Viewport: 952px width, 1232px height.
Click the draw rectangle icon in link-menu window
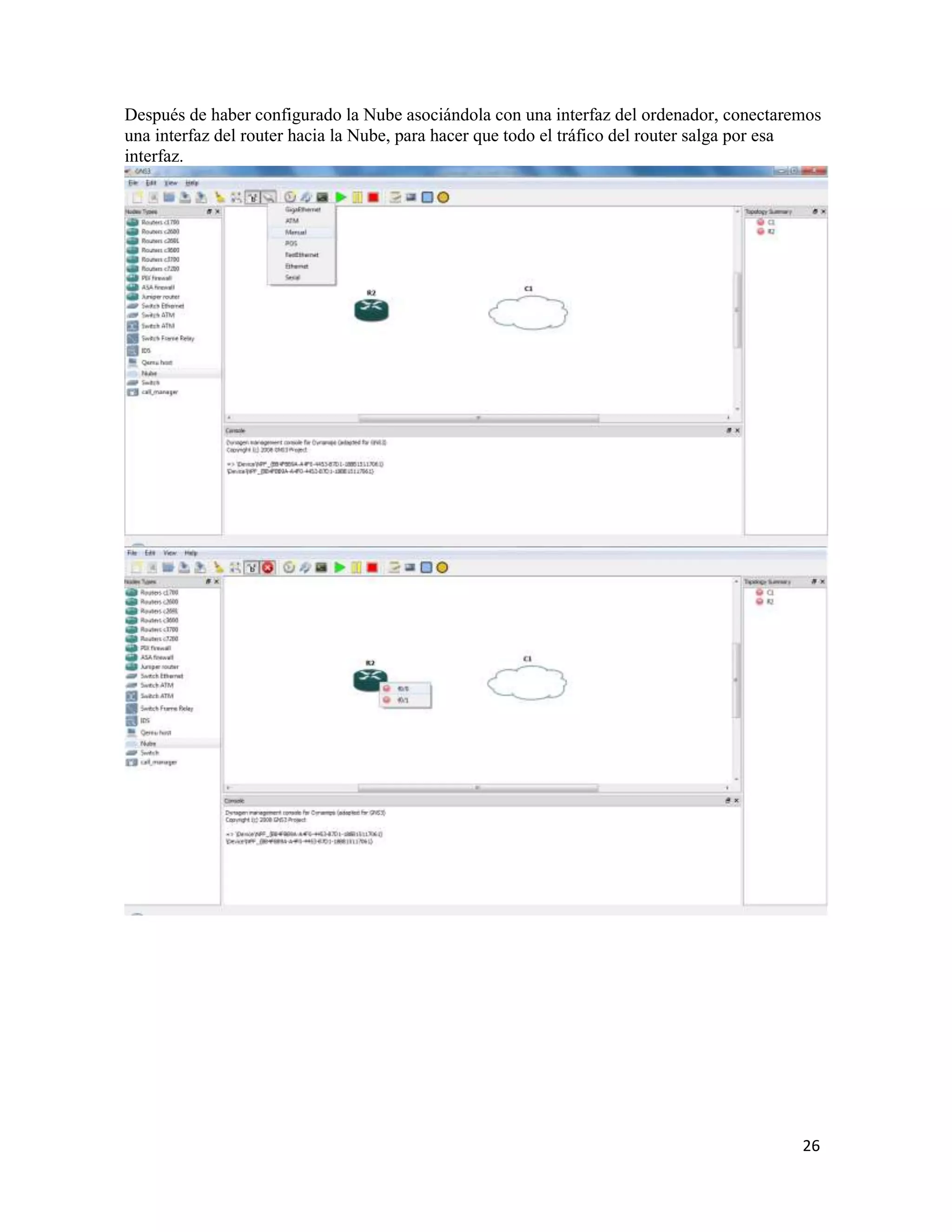(428, 198)
